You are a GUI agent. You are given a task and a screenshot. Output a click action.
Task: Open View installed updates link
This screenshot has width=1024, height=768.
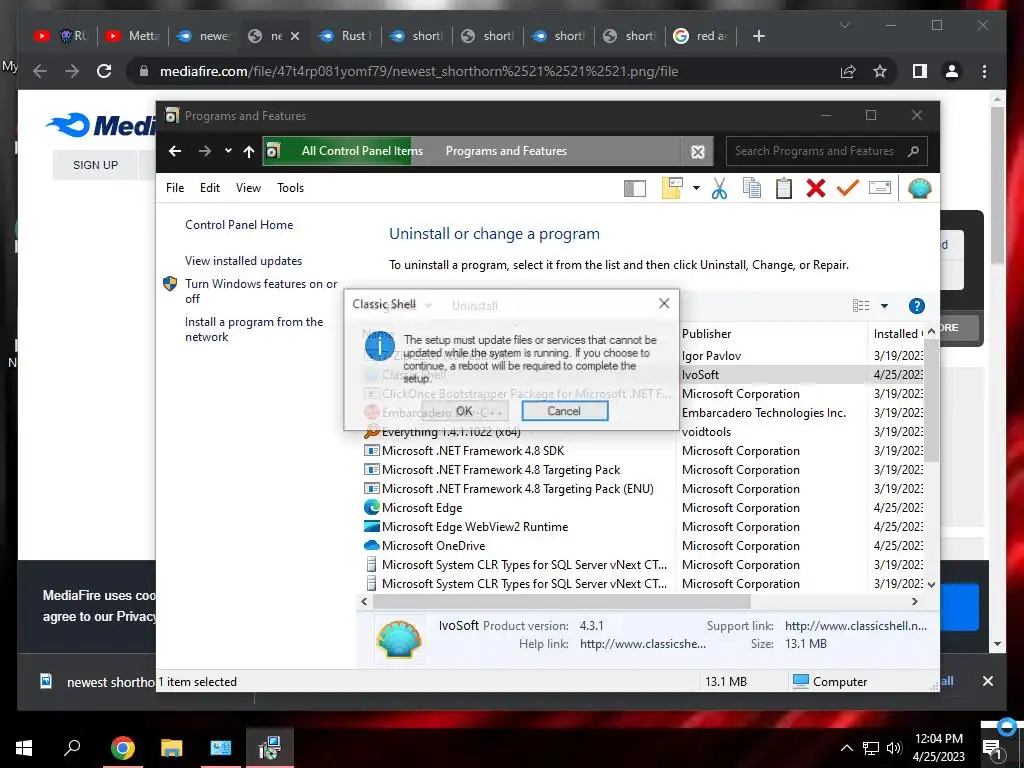click(x=244, y=261)
